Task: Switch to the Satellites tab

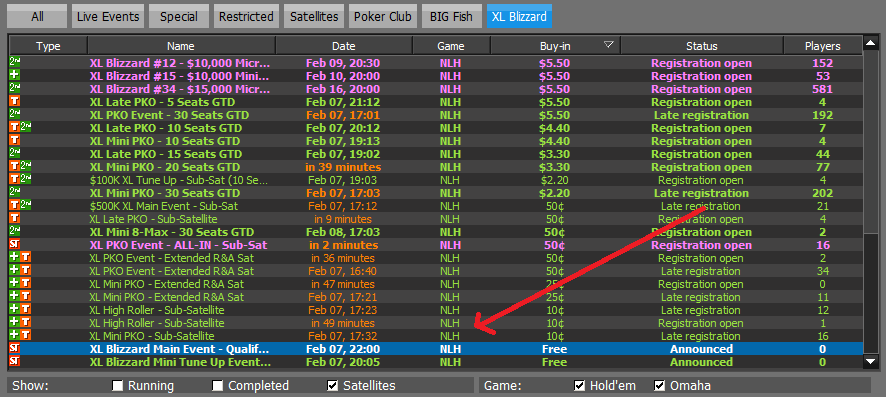Action: (x=314, y=16)
